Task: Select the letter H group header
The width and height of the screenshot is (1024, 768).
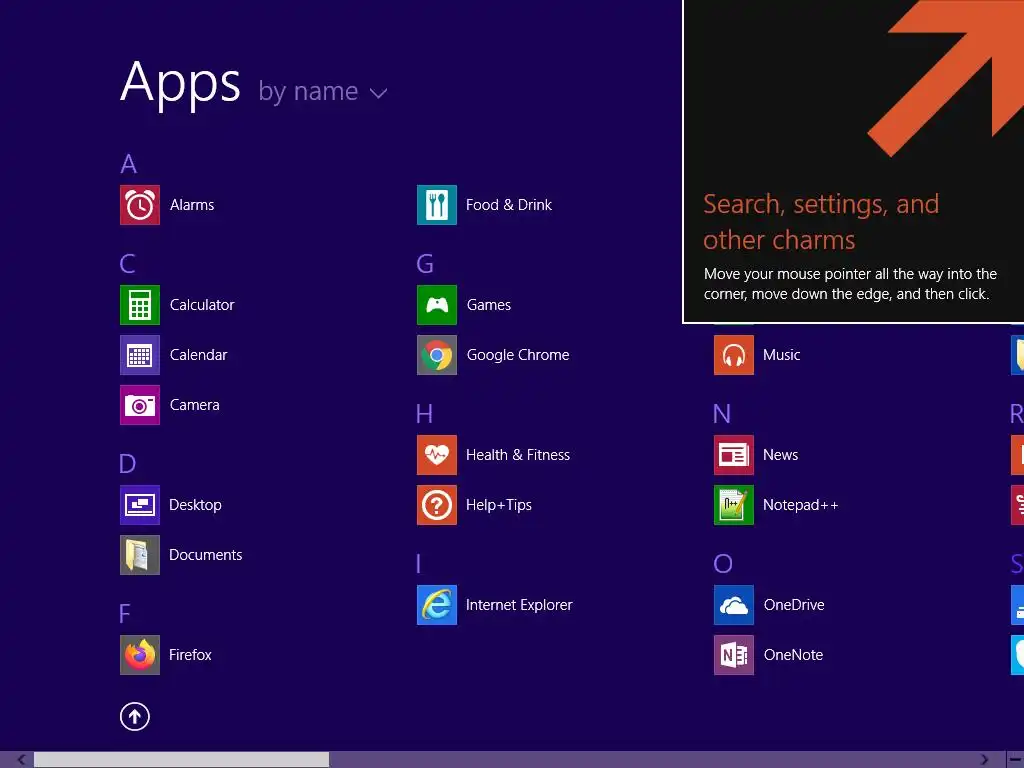Action: click(x=424, y=414)
